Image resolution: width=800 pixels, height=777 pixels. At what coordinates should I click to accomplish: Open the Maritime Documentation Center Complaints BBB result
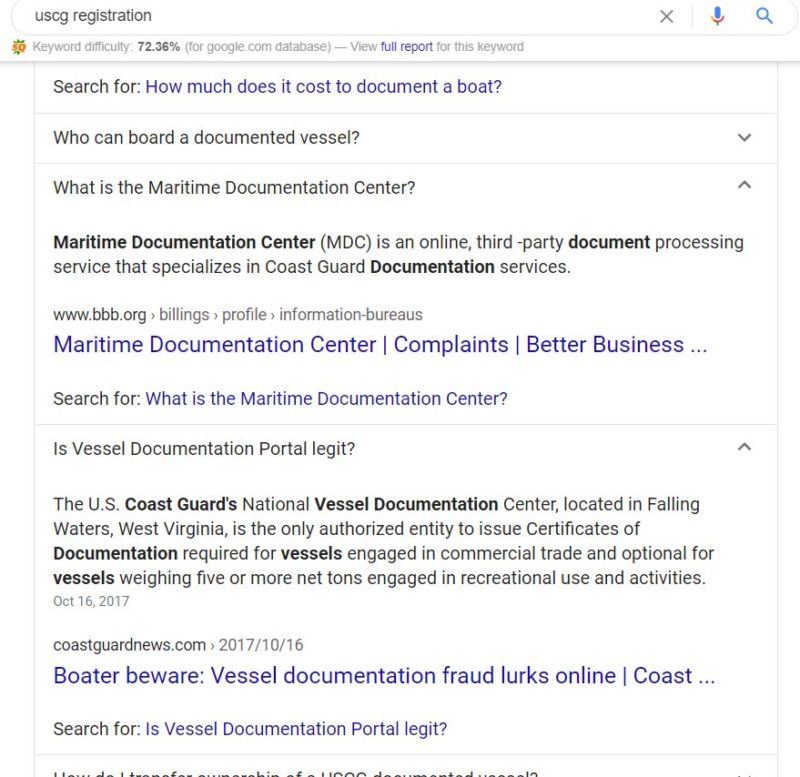pyautogui.click(x=380, y=344)
